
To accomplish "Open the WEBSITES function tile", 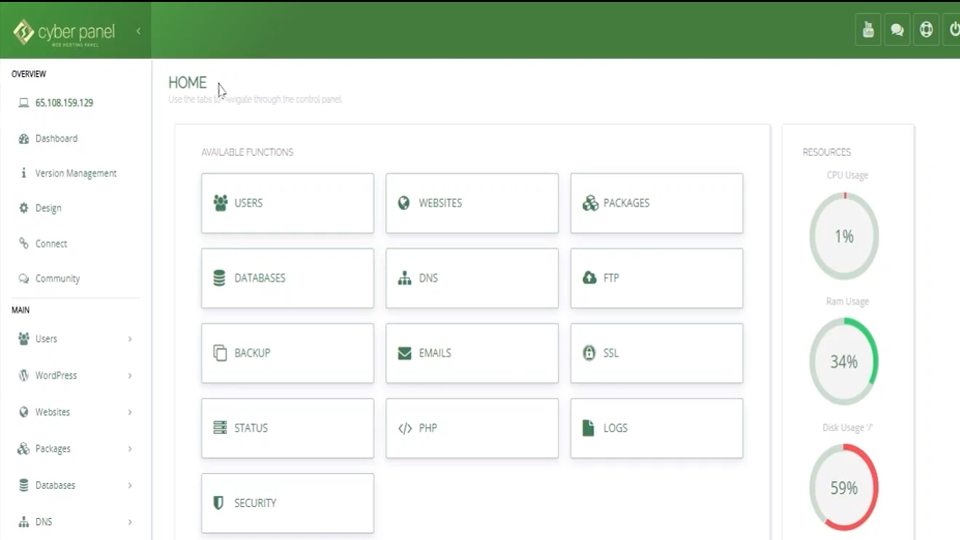I will click(x=472, y=203).
